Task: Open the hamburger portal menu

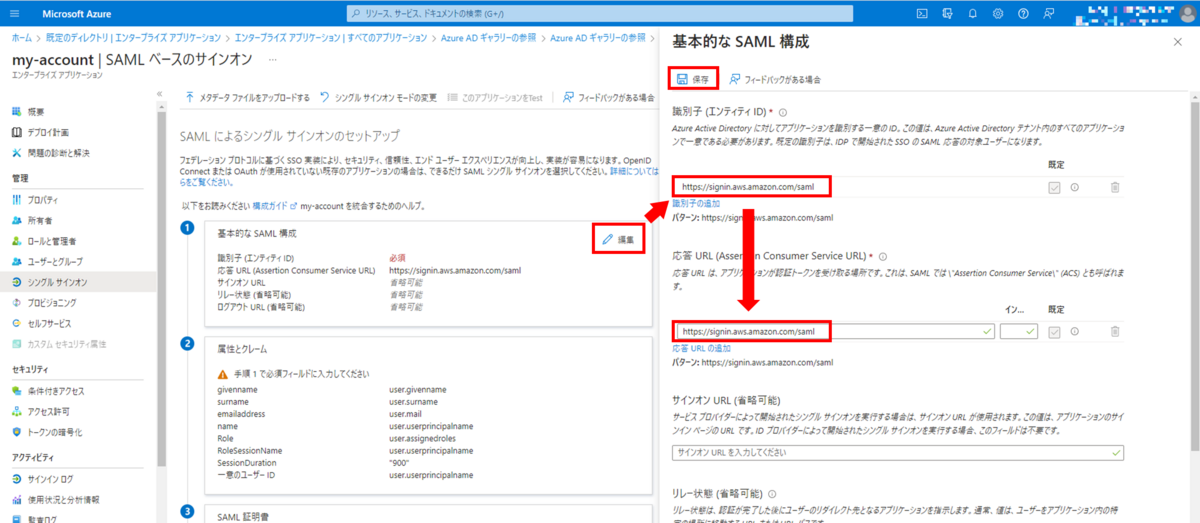Action: coord(14,13)
